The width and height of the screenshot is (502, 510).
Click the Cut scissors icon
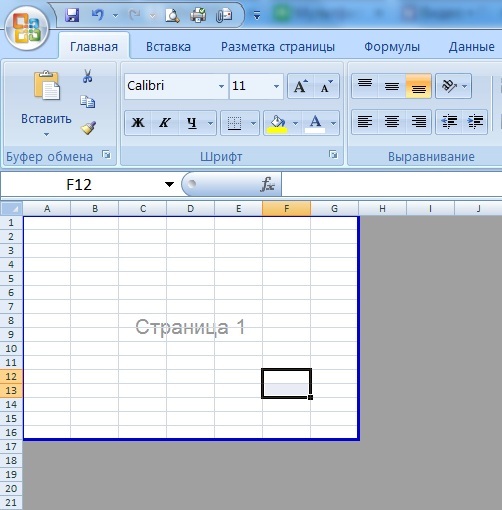coord(88,76)
